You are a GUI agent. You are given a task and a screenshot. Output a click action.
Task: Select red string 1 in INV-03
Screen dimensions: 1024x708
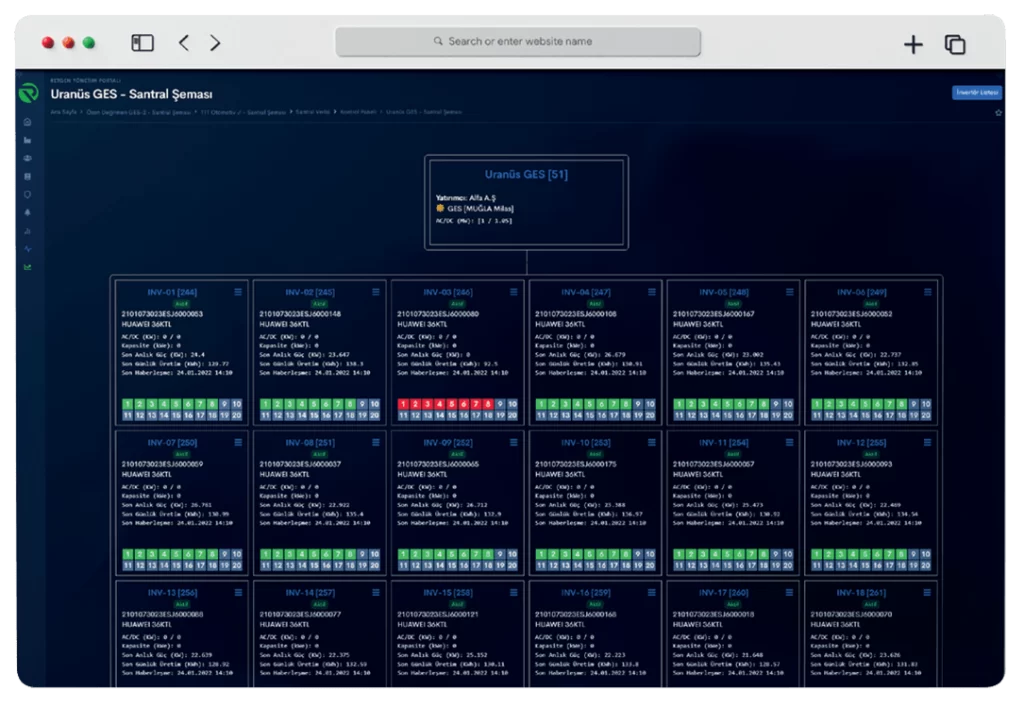click(404, 404)
